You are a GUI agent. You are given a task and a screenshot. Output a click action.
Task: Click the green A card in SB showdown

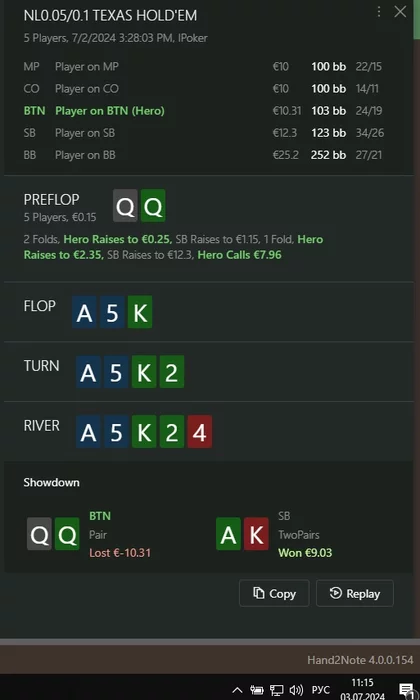[229, 533]
